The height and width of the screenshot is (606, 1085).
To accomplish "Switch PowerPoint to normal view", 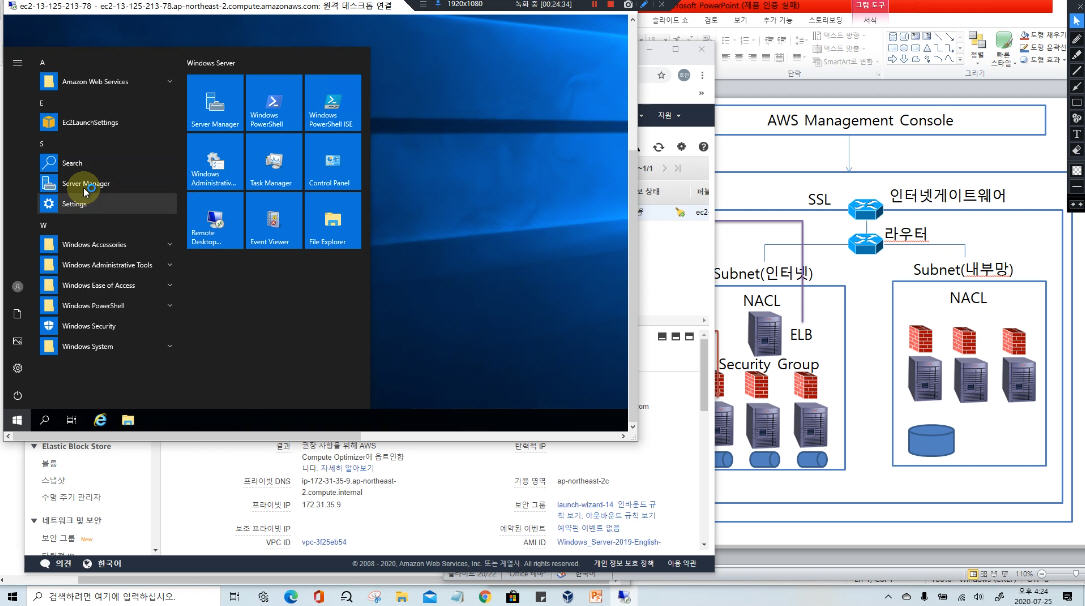I will [973, 574].
